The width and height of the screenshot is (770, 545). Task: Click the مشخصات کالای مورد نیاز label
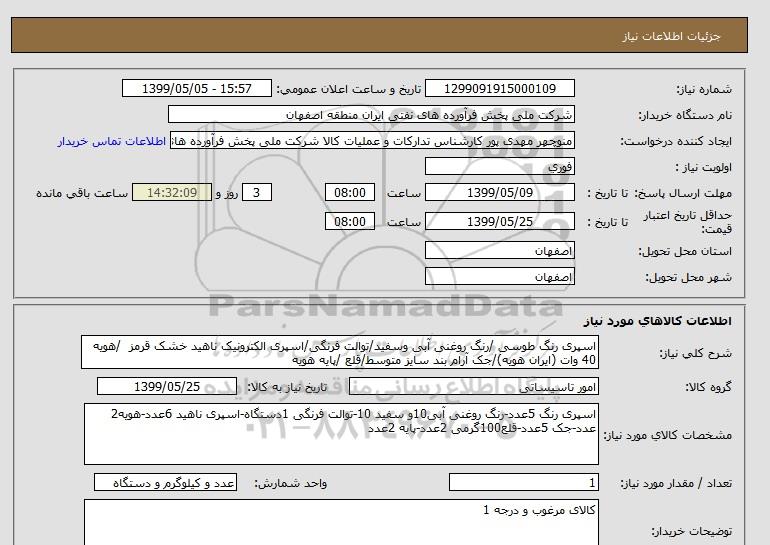coord(667,436)
